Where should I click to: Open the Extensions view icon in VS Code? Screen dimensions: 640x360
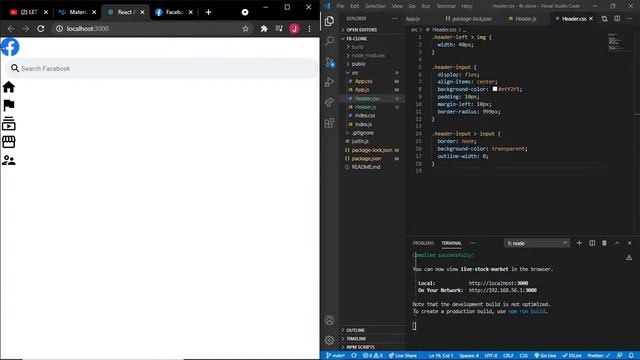coord(329,123)
